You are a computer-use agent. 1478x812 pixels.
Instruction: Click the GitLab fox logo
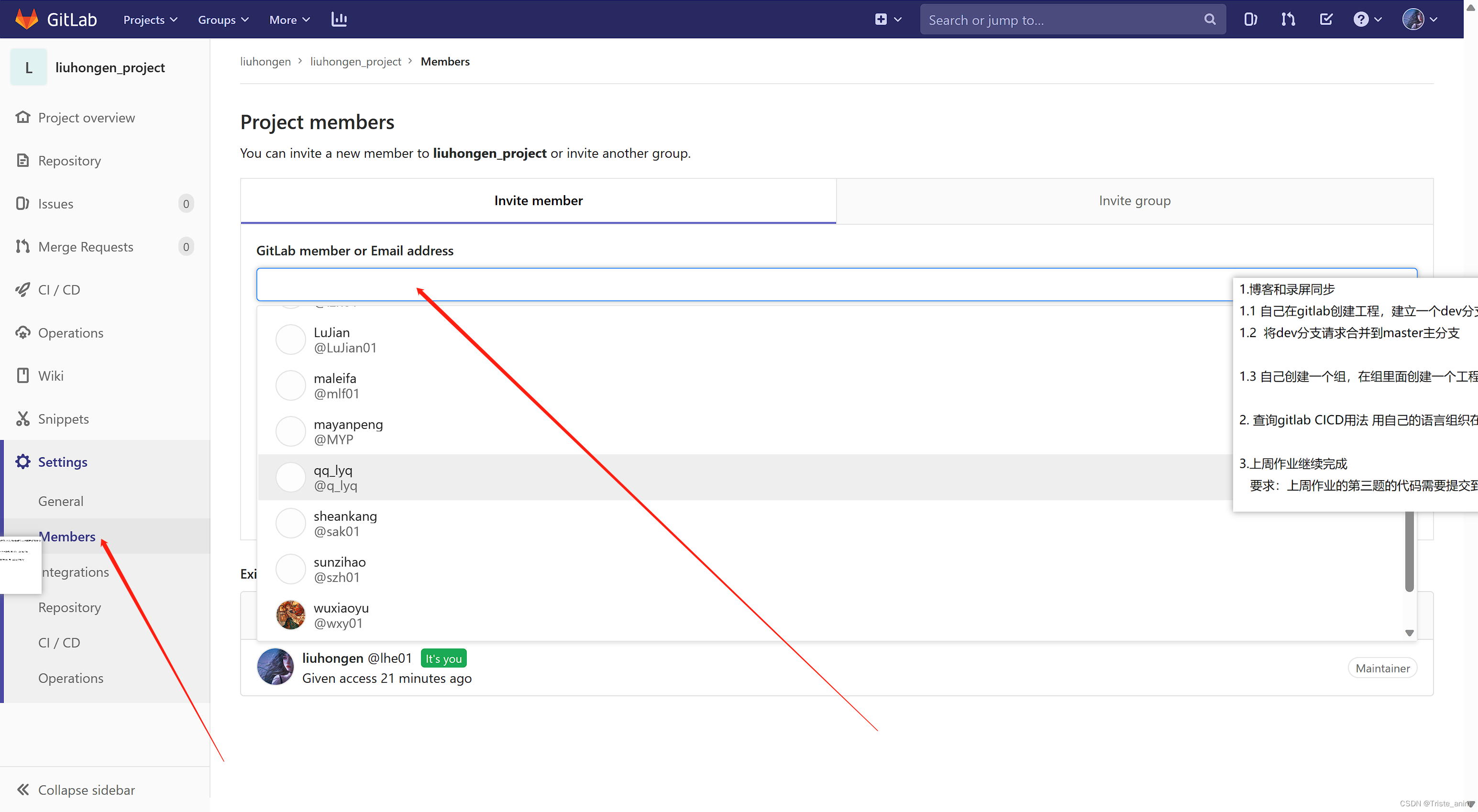coord(26,20)
